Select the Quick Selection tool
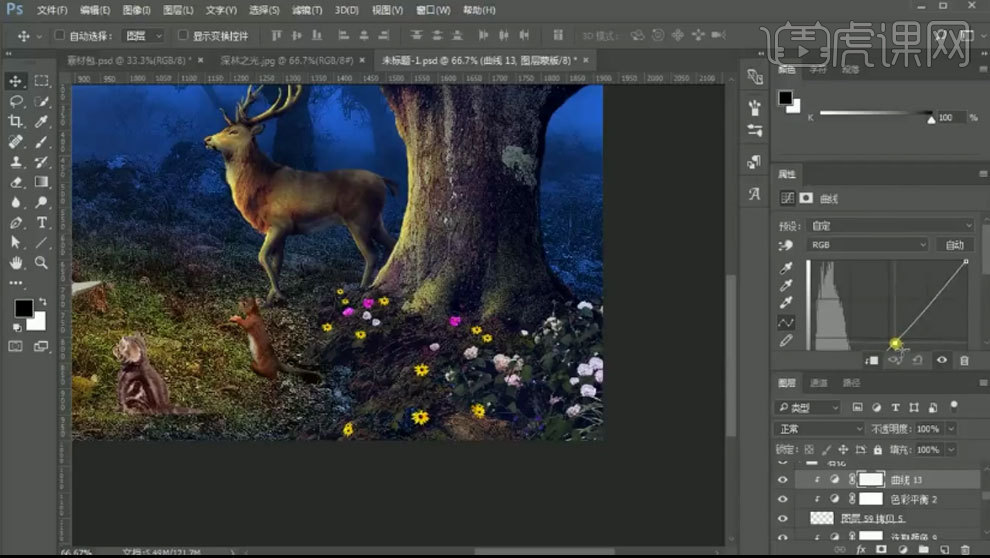Image resolution: width=990 pixels, height=558 pixels. (42, 101)
